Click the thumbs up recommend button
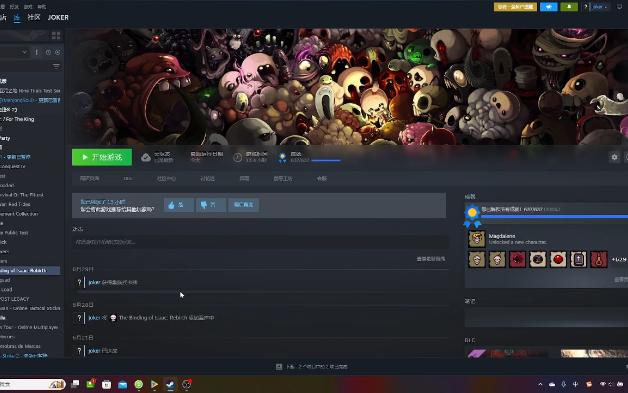Image resolution: width=628 pixels, height=393 pixels. [179, 205]
